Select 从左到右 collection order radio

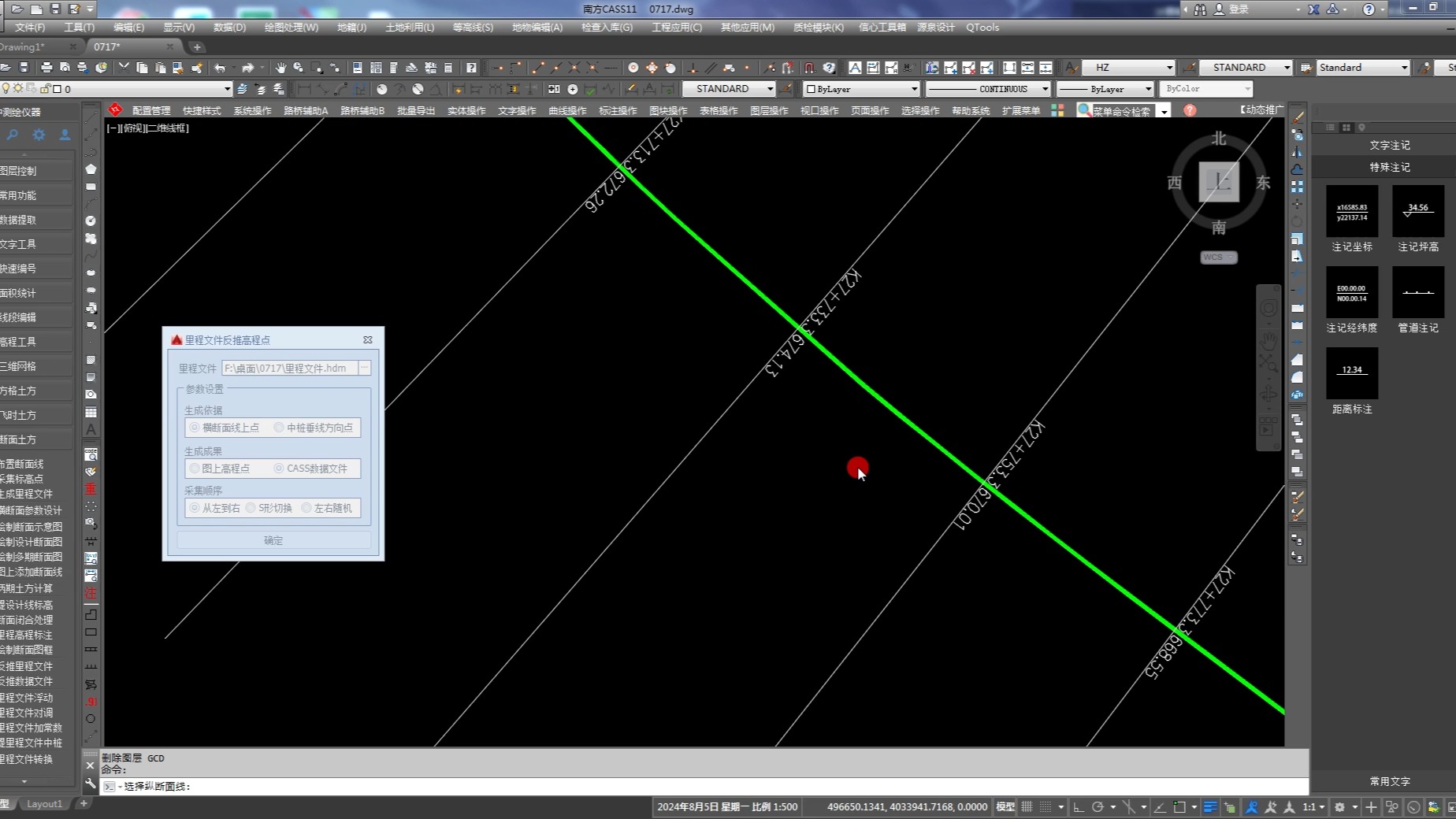coord(195,508)
